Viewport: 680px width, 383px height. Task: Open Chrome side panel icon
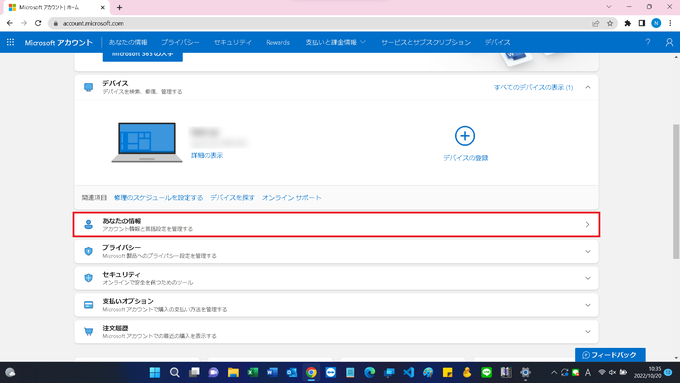pyautogui.click(x=642, y=23)
